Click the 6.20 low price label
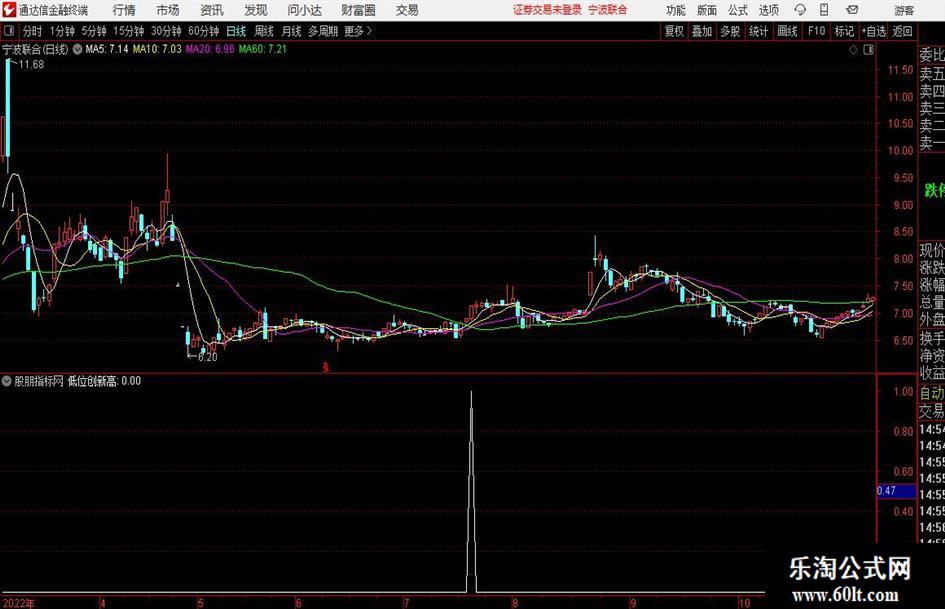This screenshot has height=609, width=945. point(207,357)
